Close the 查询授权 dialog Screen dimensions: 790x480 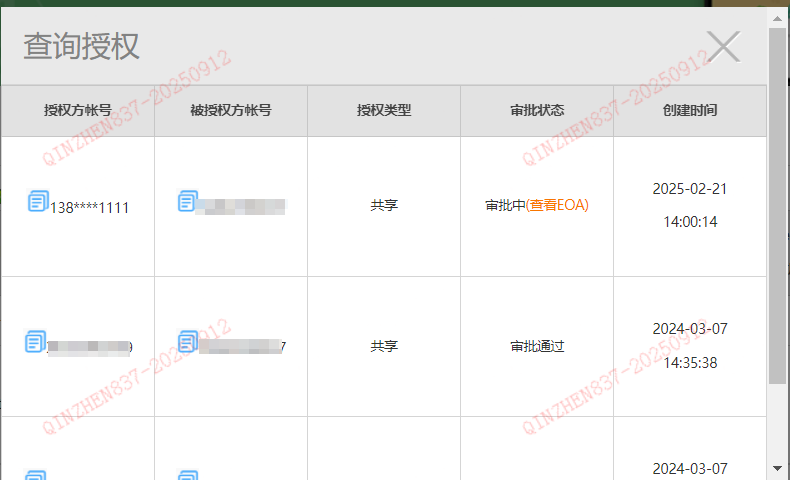point(723,47)
